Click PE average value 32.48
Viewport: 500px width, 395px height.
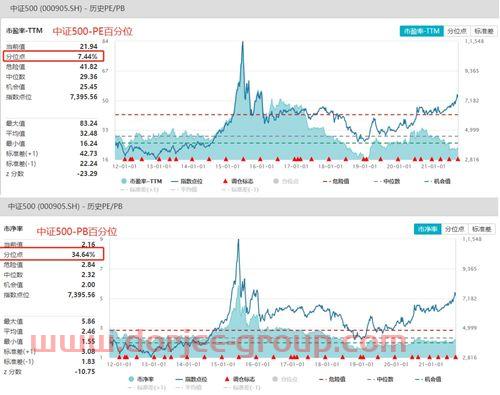89,133
